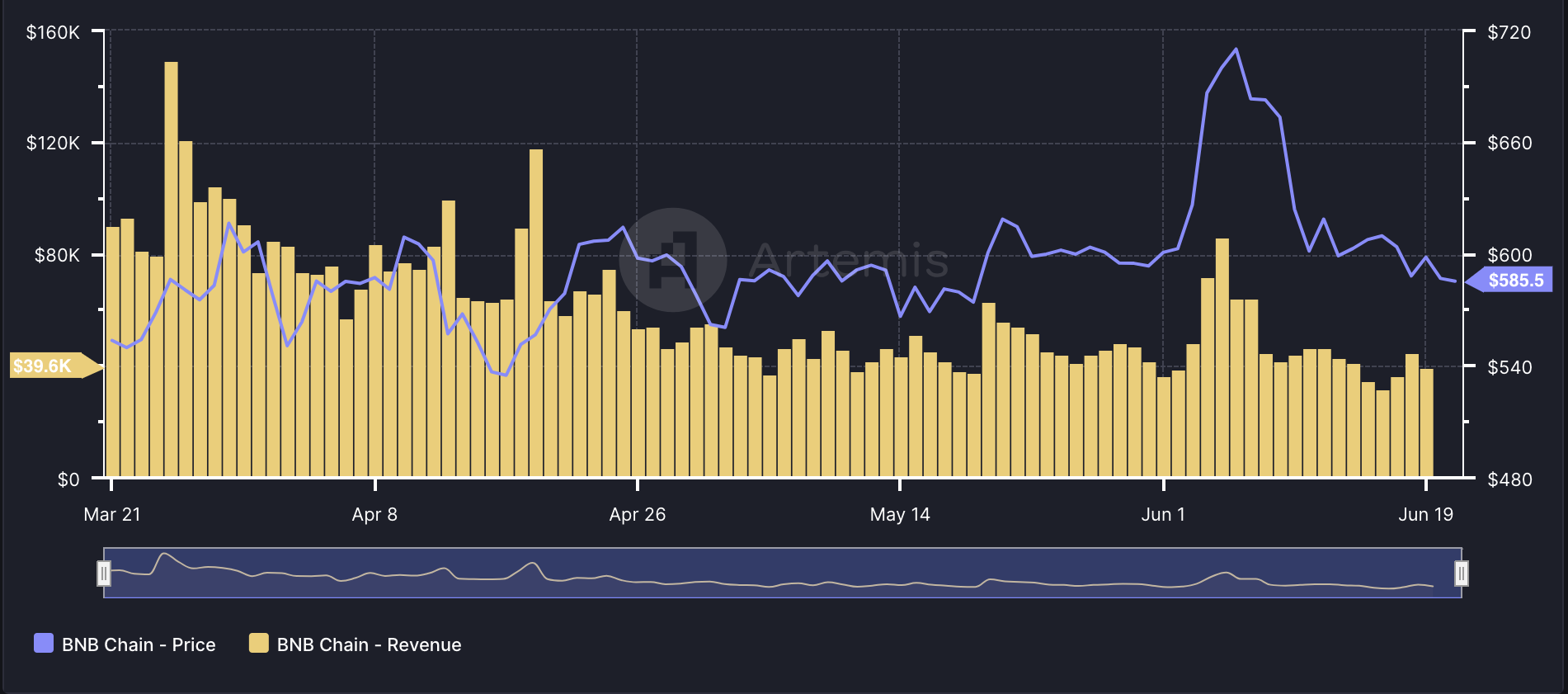Click the $0 left axis label

click(68, 479)
